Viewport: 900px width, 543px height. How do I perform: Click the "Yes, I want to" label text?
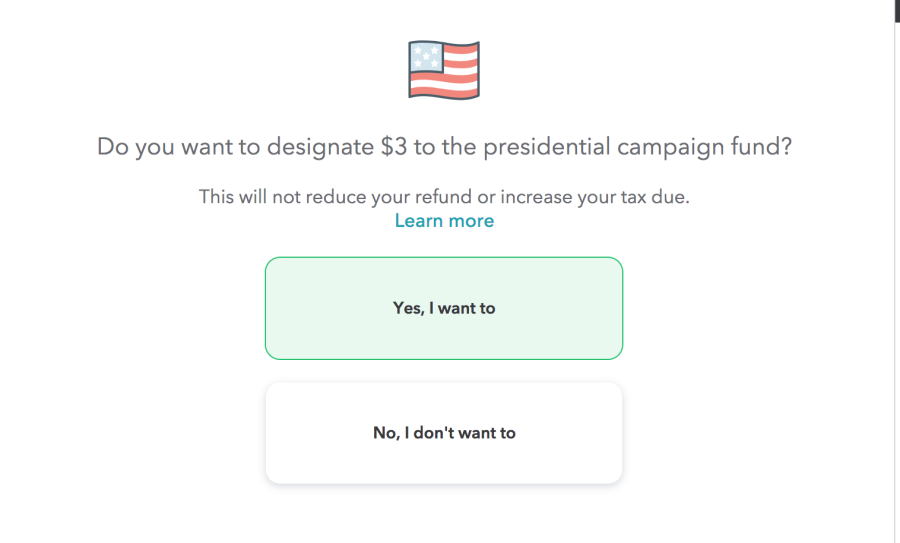point(444,308)
